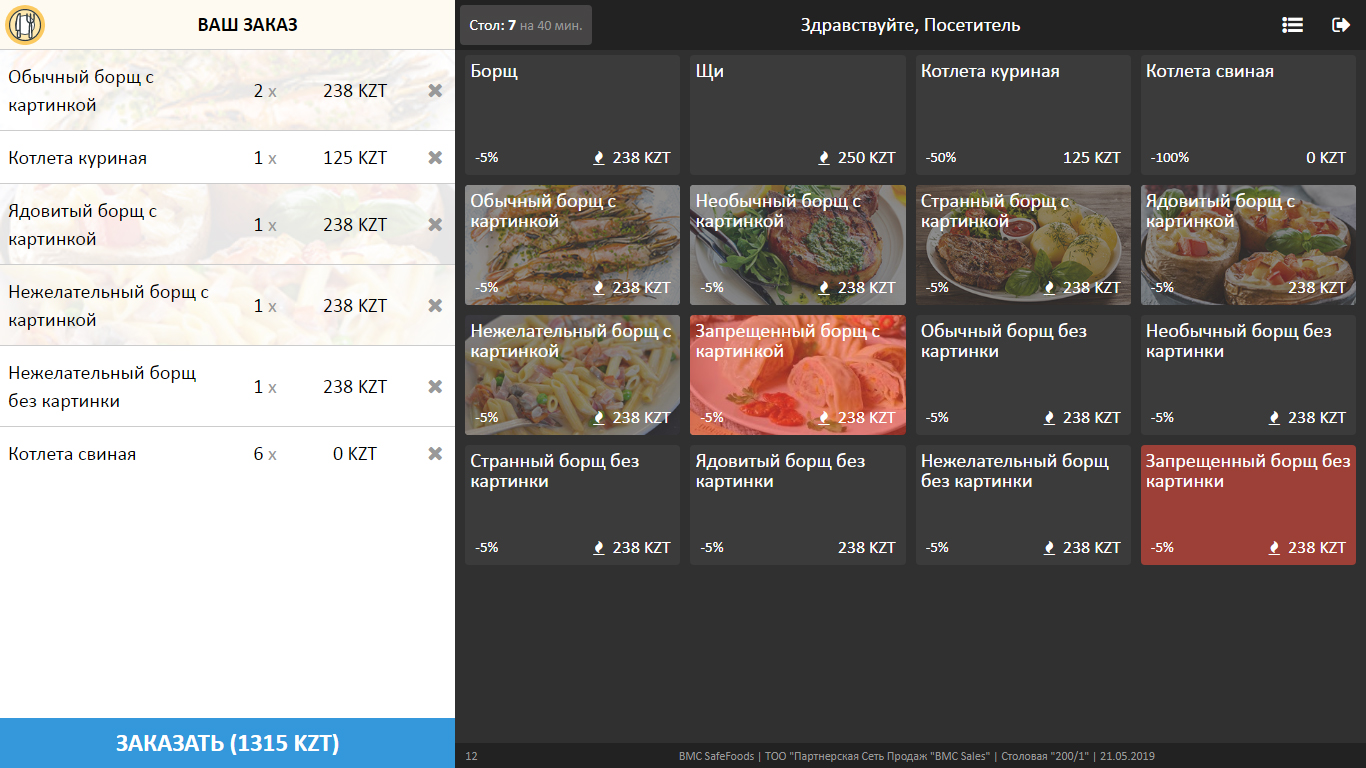Click the restaurant logo icon
Viewport: 1366px width, 768px height.
(x=25, y=25)
